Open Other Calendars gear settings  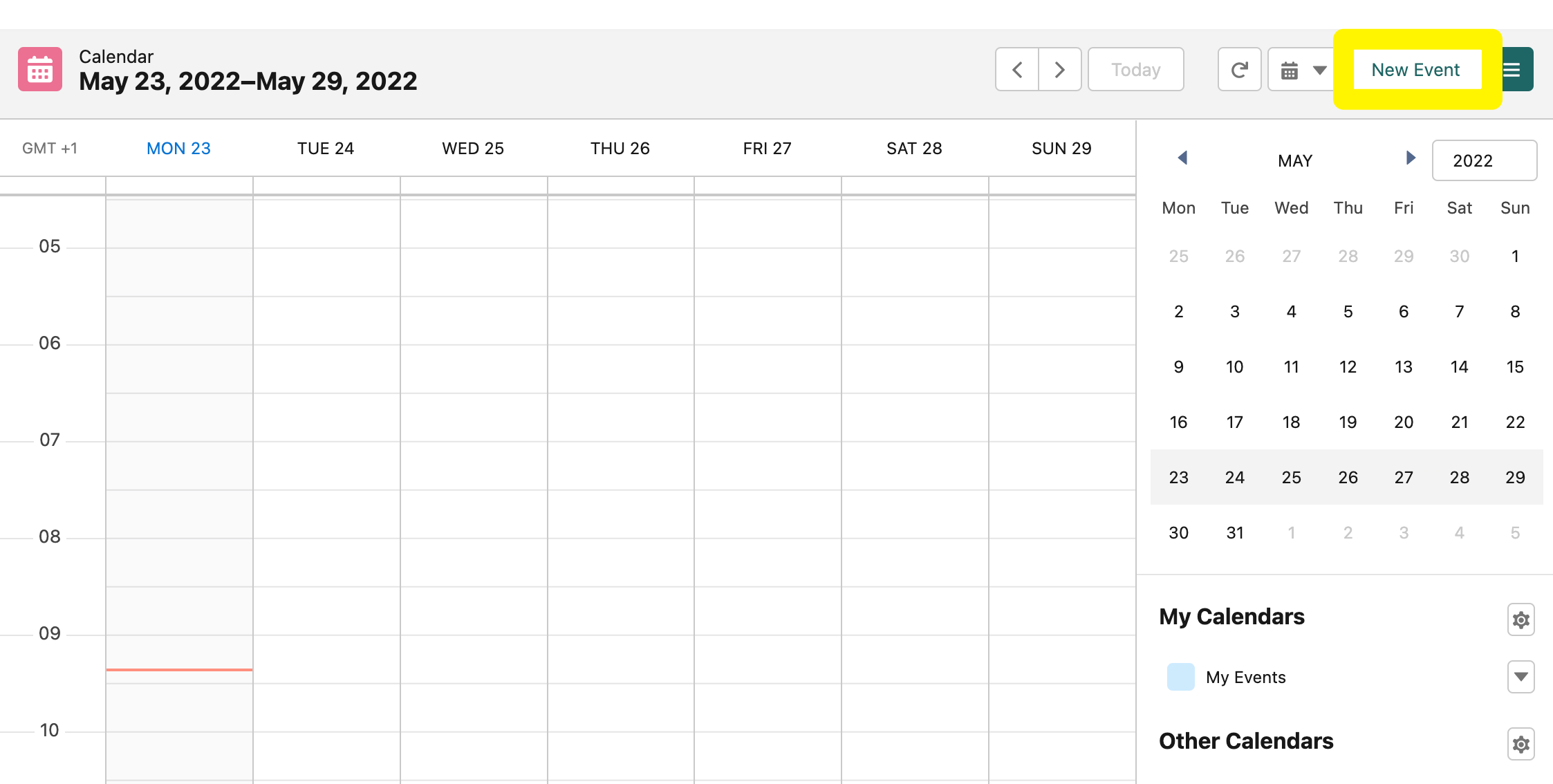[x=1521, y=744]
